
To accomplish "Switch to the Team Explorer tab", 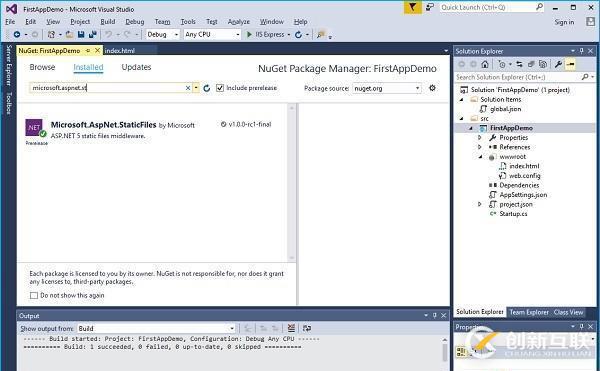I will click(529, 312).
